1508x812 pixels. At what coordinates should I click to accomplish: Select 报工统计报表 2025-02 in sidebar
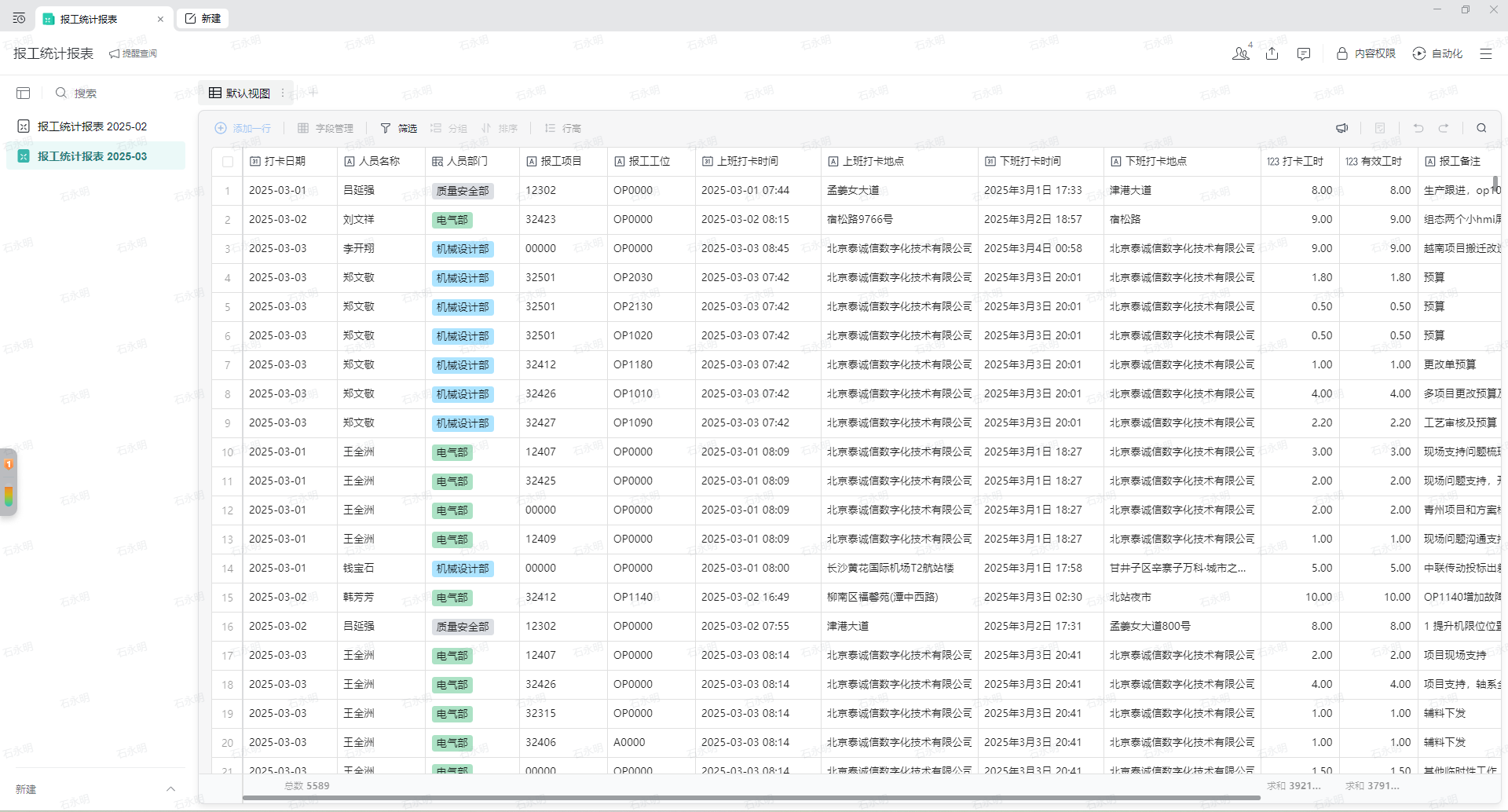(x=92, y=126)
